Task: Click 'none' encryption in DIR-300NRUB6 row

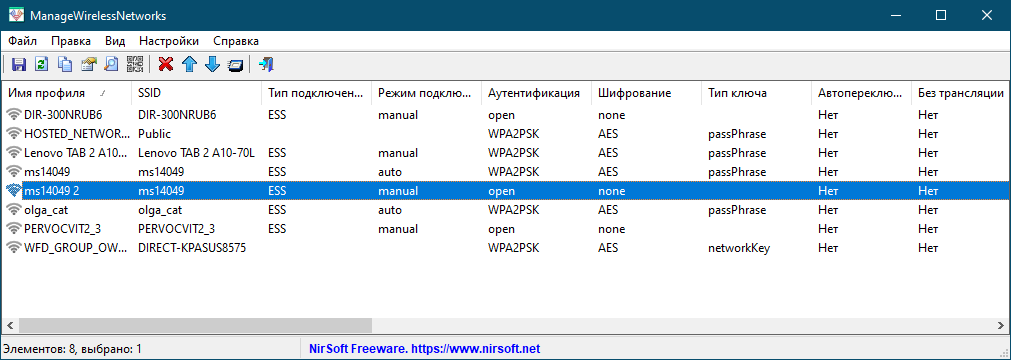Action: tap(611, 115)
